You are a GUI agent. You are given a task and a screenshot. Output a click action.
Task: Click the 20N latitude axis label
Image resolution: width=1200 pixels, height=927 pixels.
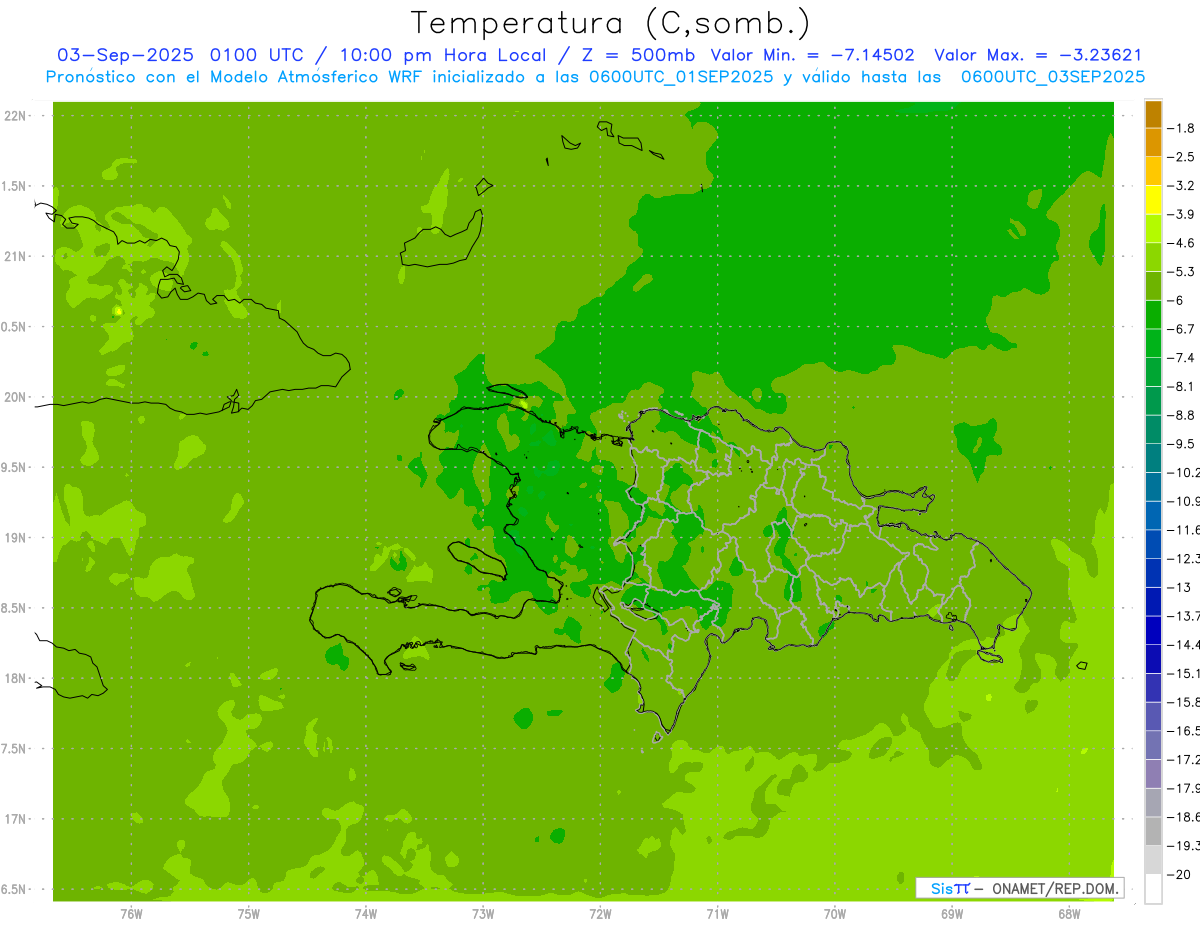(x=17, y=397)
